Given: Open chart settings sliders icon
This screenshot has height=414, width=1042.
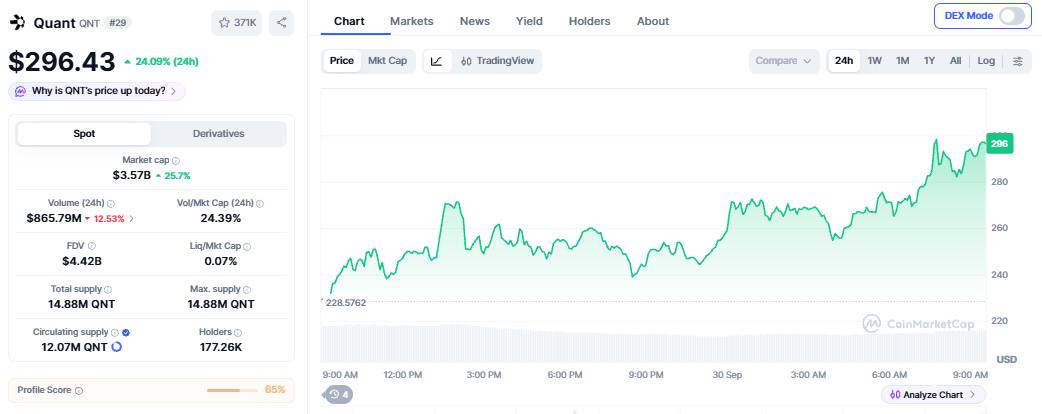Looking at the screenshot, I should [x=1018, y=61].
